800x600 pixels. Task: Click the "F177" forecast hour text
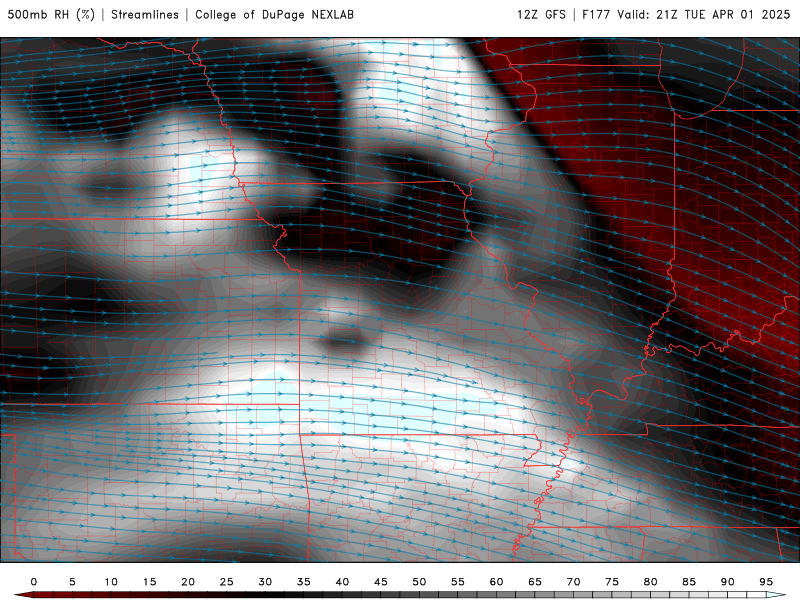(596, 15)
